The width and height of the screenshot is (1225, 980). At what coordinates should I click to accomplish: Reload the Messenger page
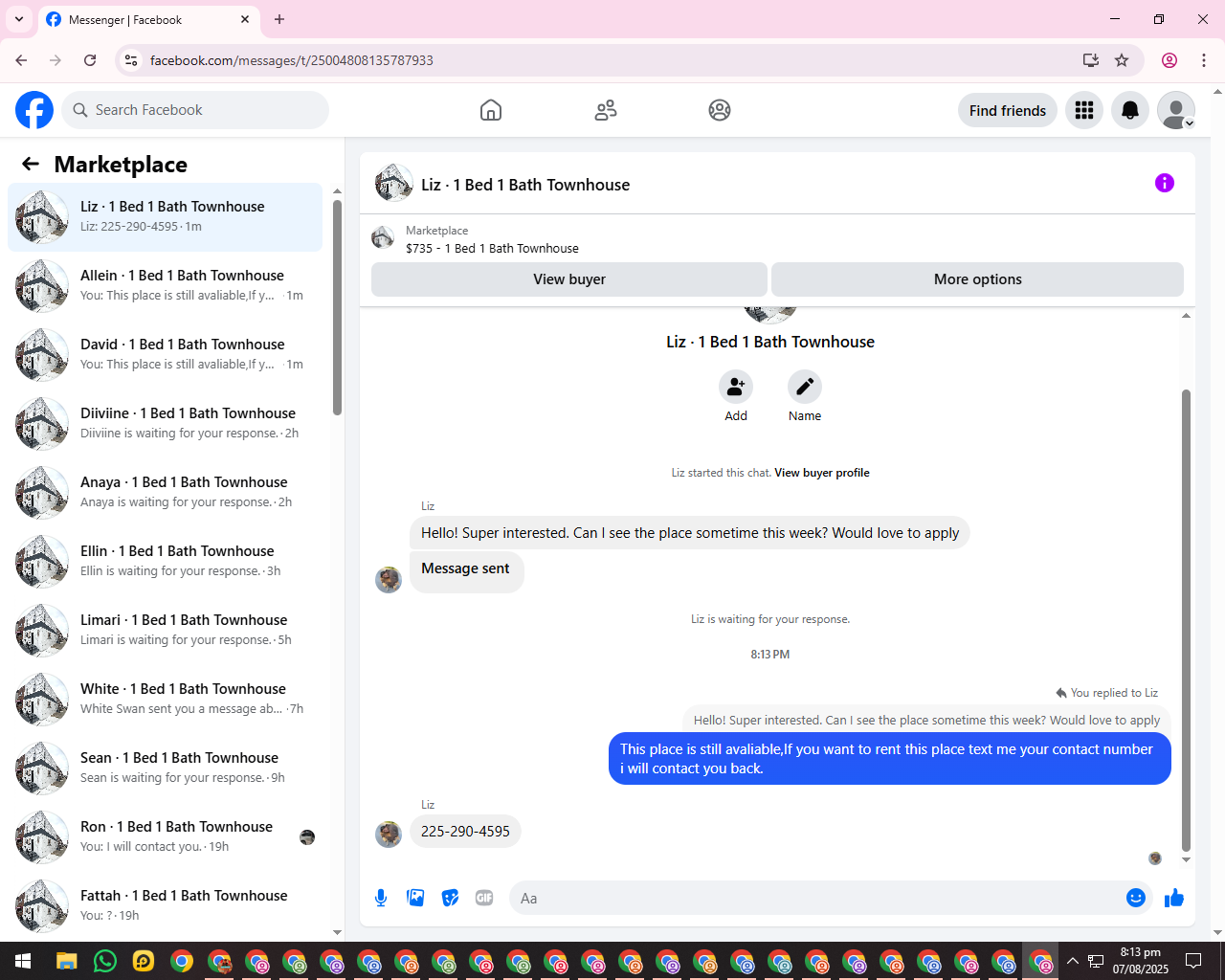(x=90, y=60)
